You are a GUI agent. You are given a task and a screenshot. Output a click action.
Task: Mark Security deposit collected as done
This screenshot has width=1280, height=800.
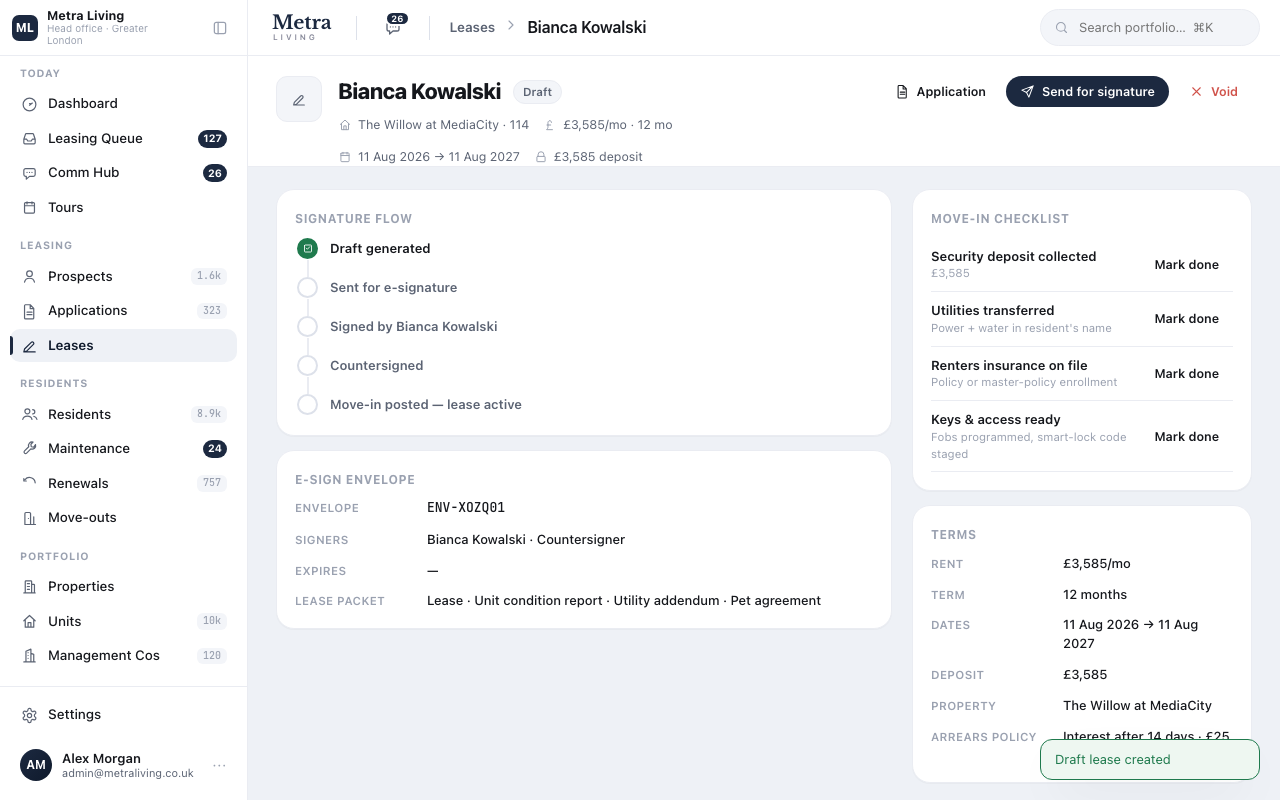[1186, 265]
